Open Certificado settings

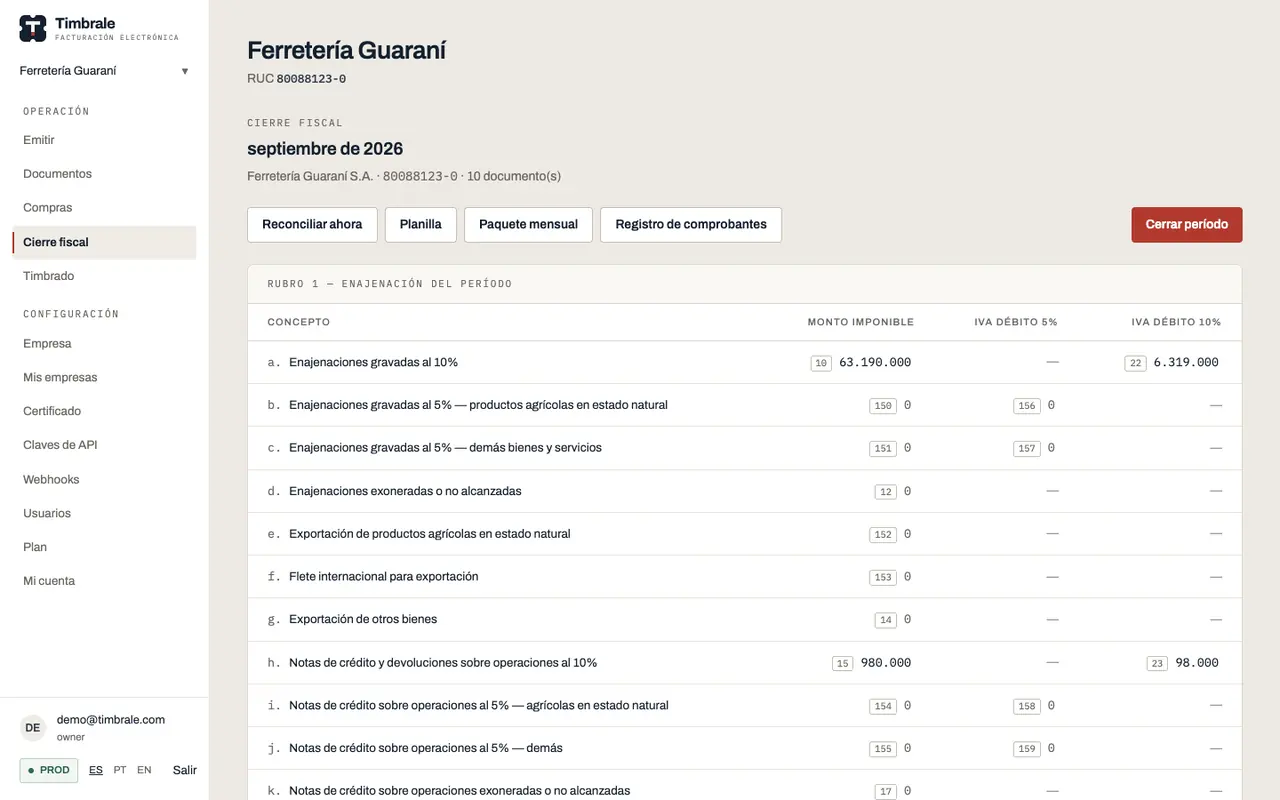point(52,411)
